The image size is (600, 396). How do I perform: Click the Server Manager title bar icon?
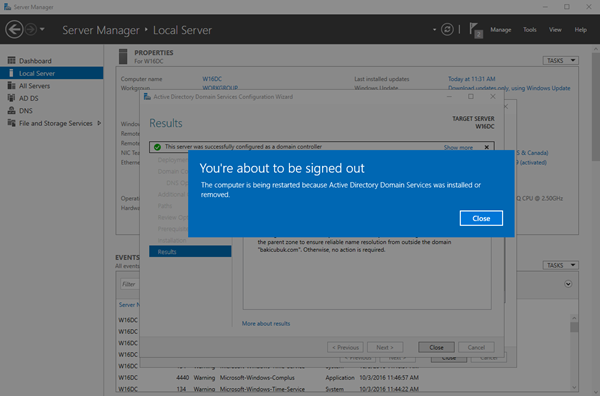tap(7, 7)
